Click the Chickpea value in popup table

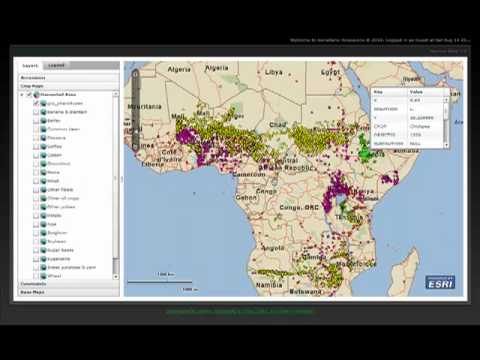point(420,126)
